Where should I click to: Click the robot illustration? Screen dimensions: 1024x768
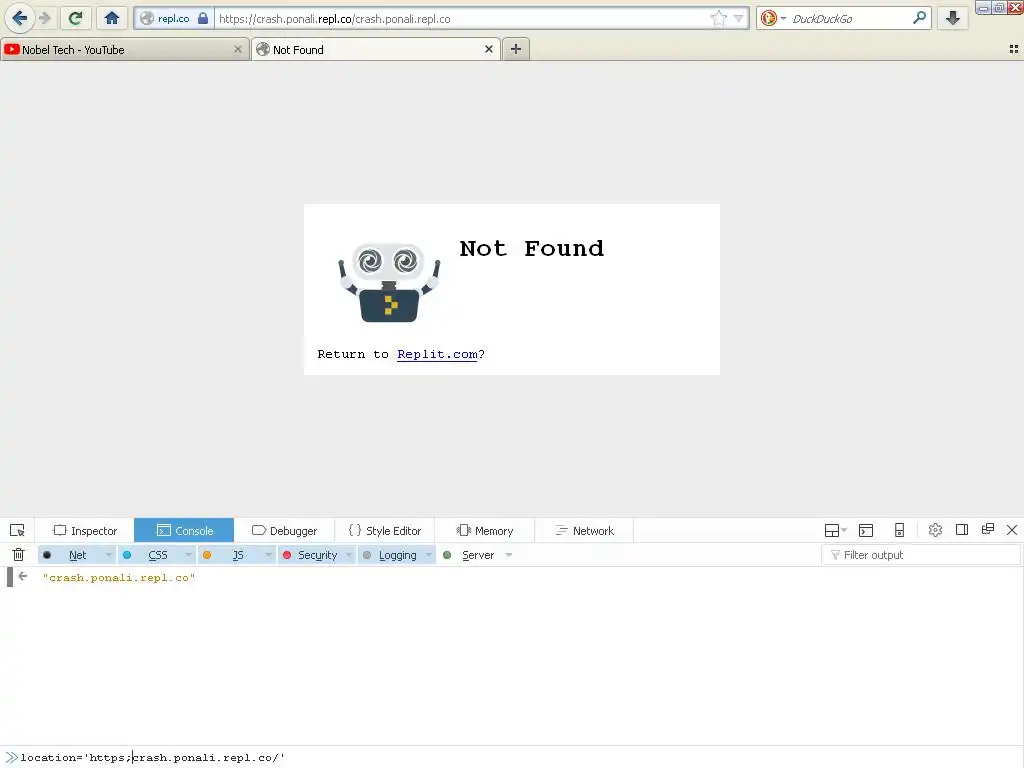389,282
